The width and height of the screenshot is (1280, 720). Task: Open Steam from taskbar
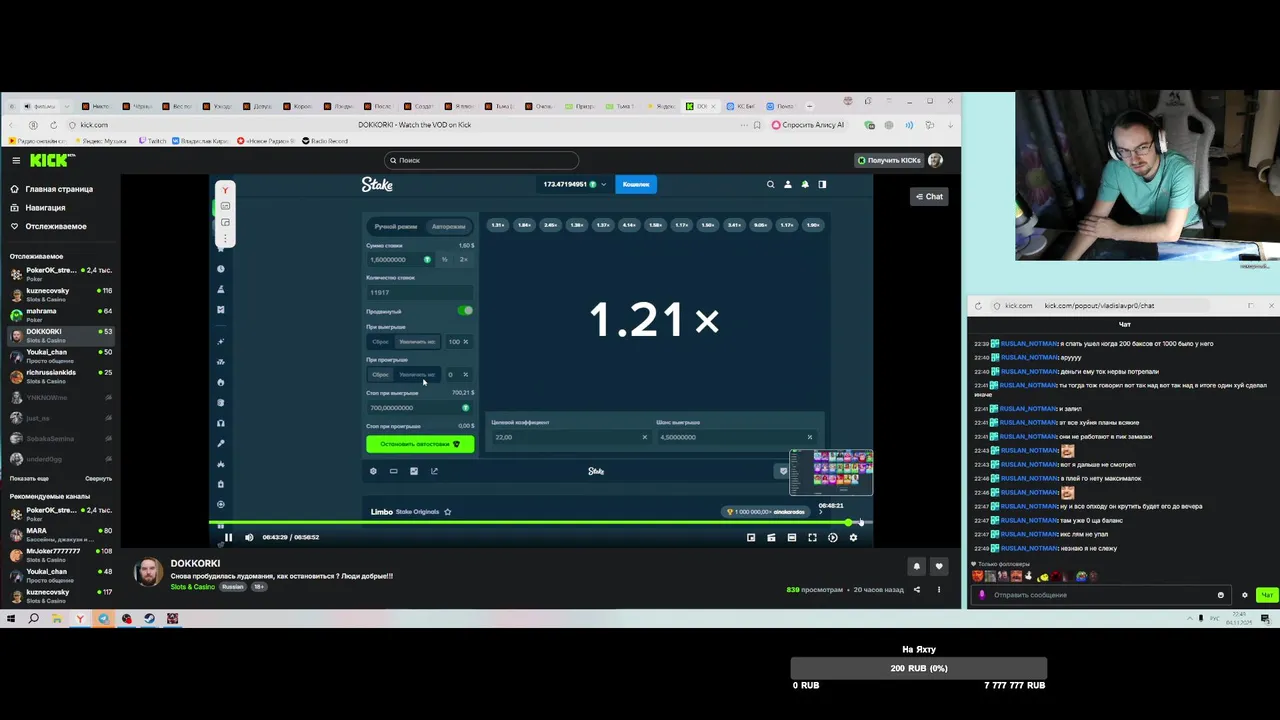[149, 619]
